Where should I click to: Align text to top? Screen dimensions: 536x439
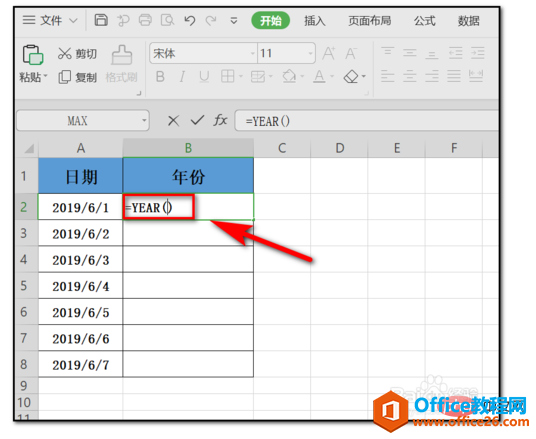(388, 53)
